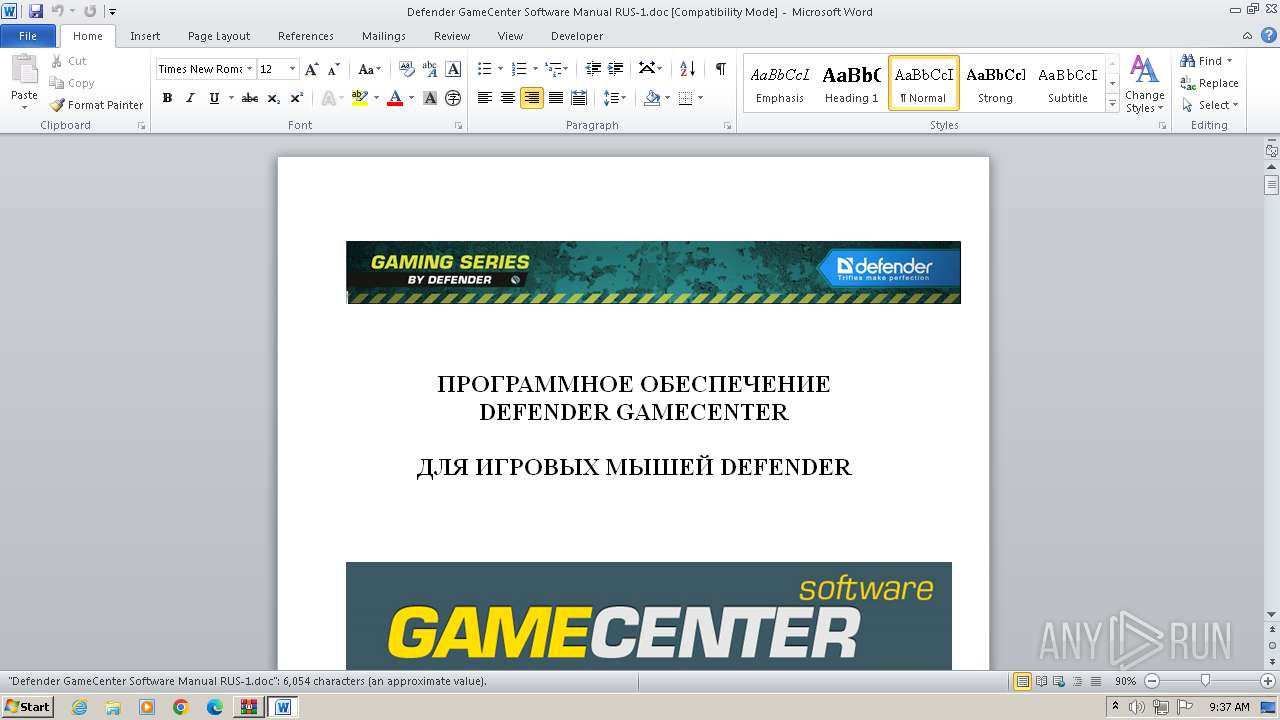The height and width of the screenshot is (720, 1280).
Task: Toggle Underline formatting
Action: click(x=213, y=98)
